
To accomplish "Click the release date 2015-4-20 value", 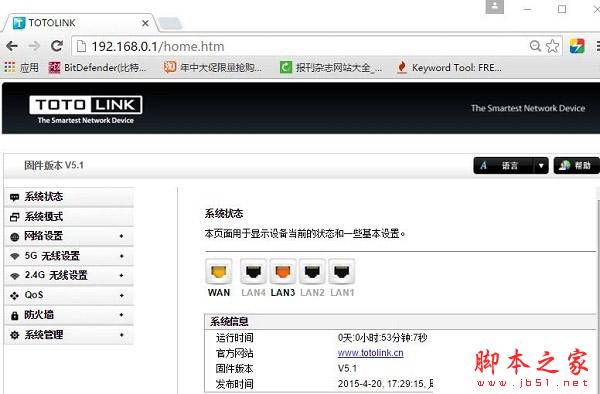I will (386, 384).
